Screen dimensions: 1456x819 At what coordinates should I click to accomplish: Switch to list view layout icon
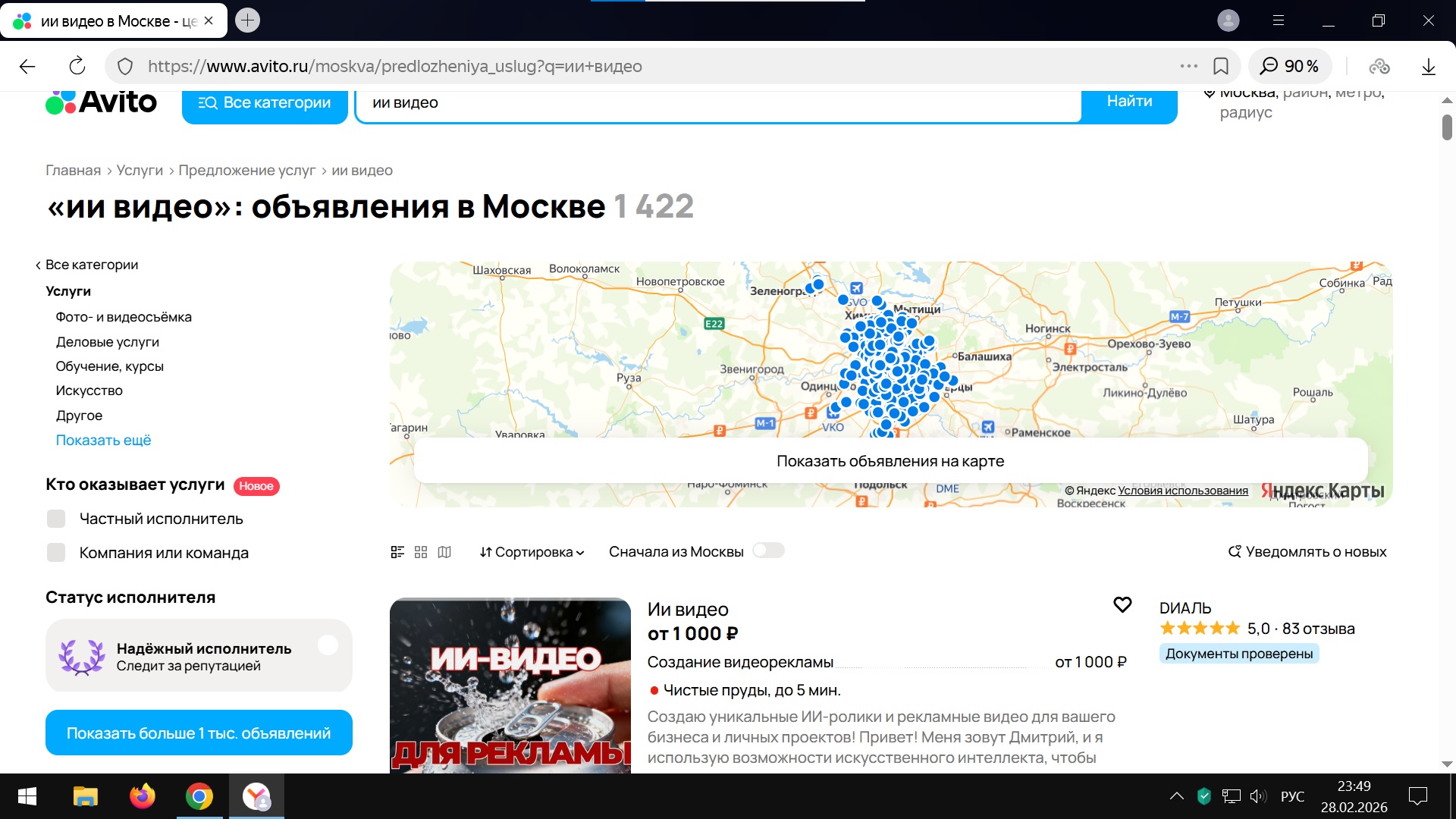[x=397, y=552]
